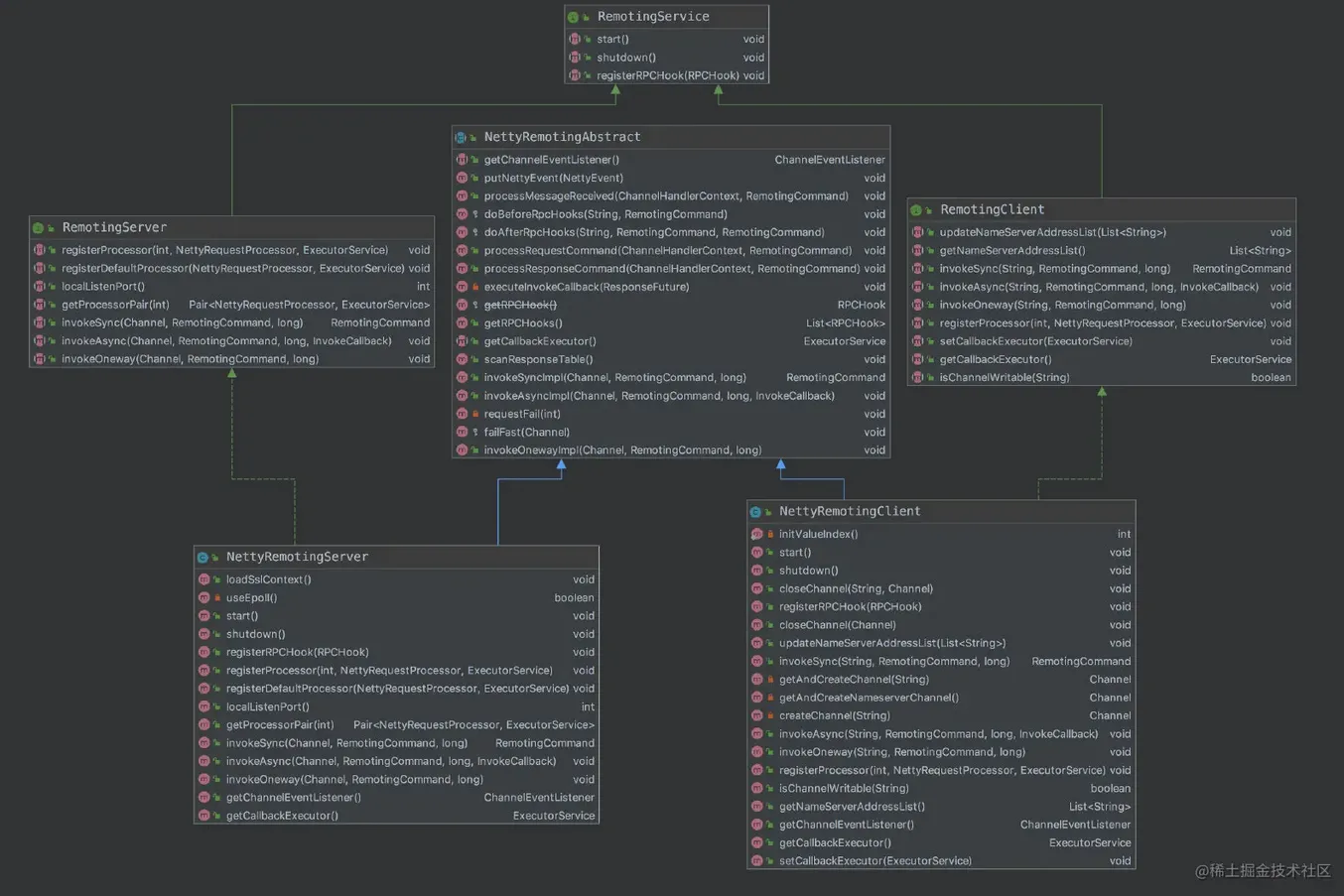Select processMessageReceived method row

coord(671,195)
